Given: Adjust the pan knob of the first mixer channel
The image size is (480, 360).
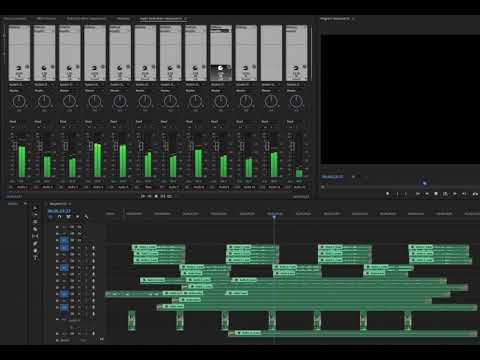Looking at the screenshot, I should [19, 101].
